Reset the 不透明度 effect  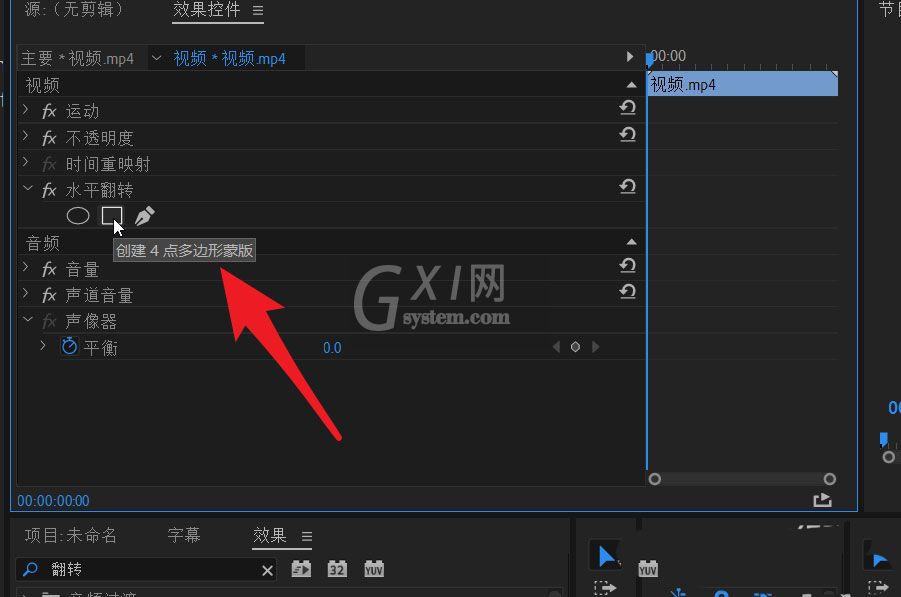point(627,134)
